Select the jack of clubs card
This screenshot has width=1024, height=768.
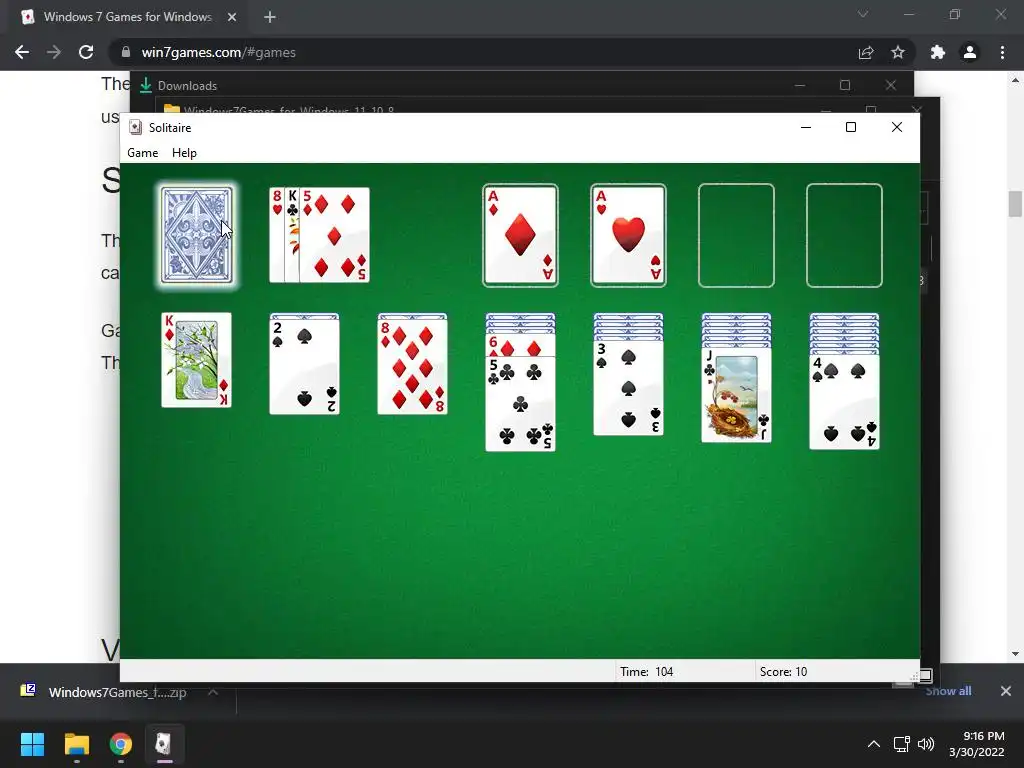click(x=736, y=395)
